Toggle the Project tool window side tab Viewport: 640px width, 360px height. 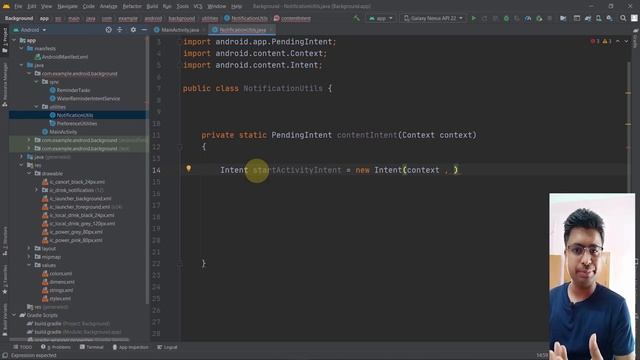coord(5,40)
